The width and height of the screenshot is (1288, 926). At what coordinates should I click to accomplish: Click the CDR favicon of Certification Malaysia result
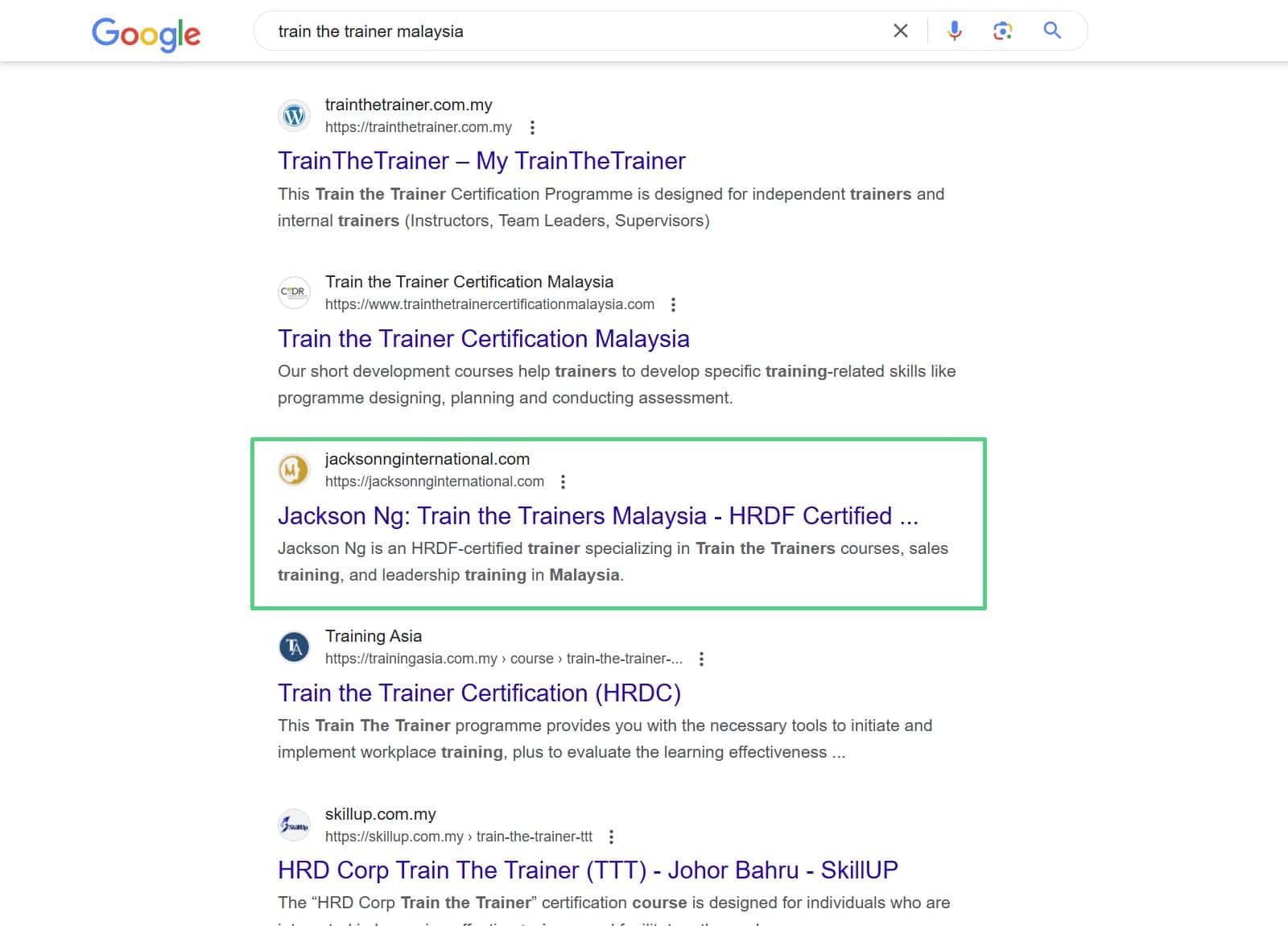(294, 293)
